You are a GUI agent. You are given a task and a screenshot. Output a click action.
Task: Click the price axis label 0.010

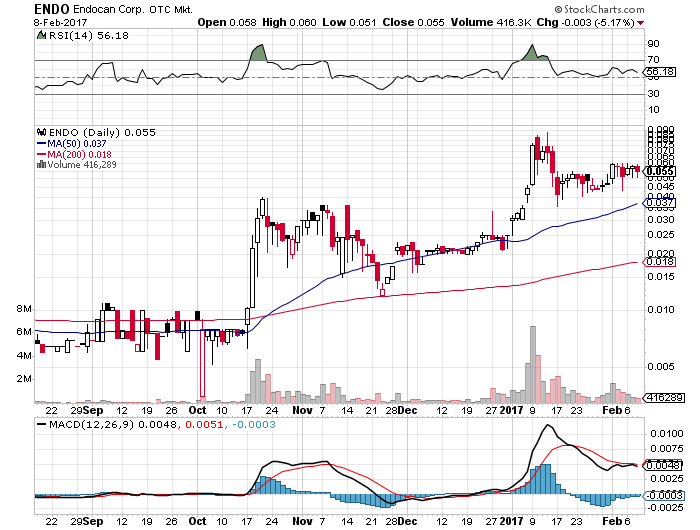(661, 310)
